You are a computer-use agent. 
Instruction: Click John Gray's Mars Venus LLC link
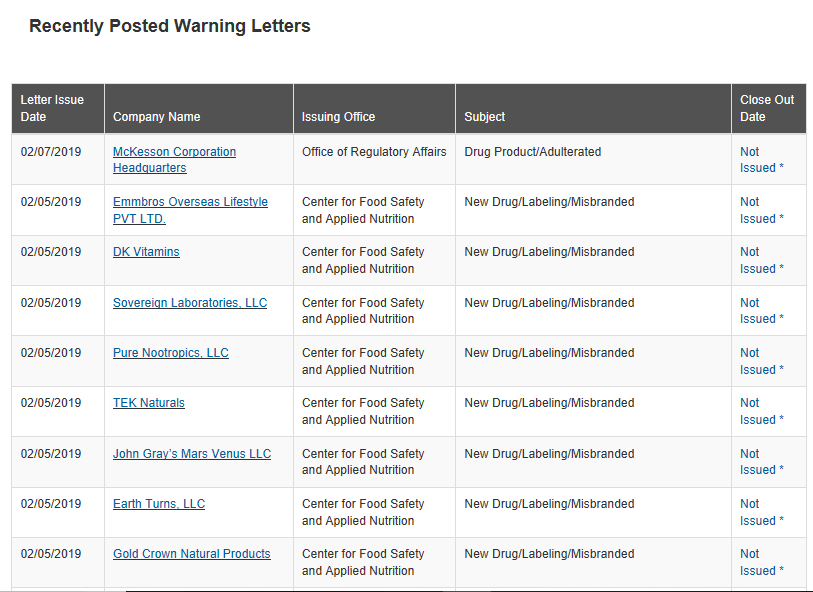click(192, 454)
